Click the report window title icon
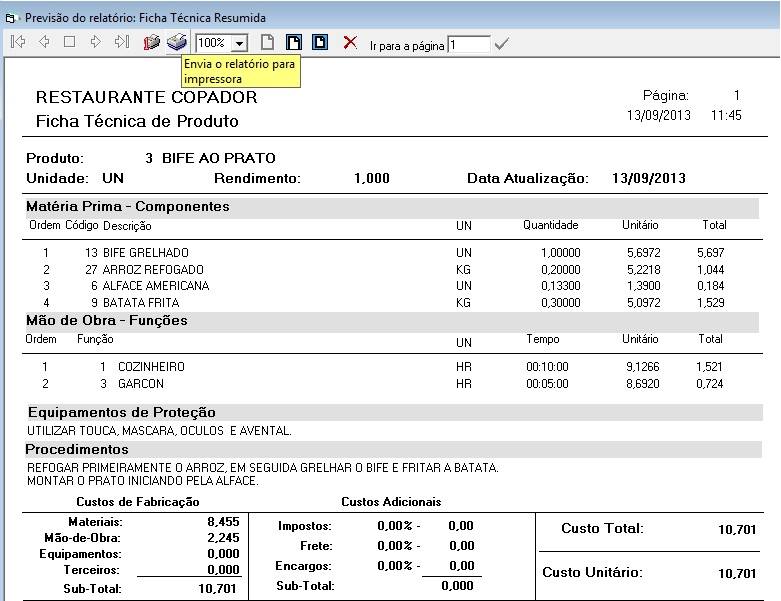 click(x=10, y=18)
